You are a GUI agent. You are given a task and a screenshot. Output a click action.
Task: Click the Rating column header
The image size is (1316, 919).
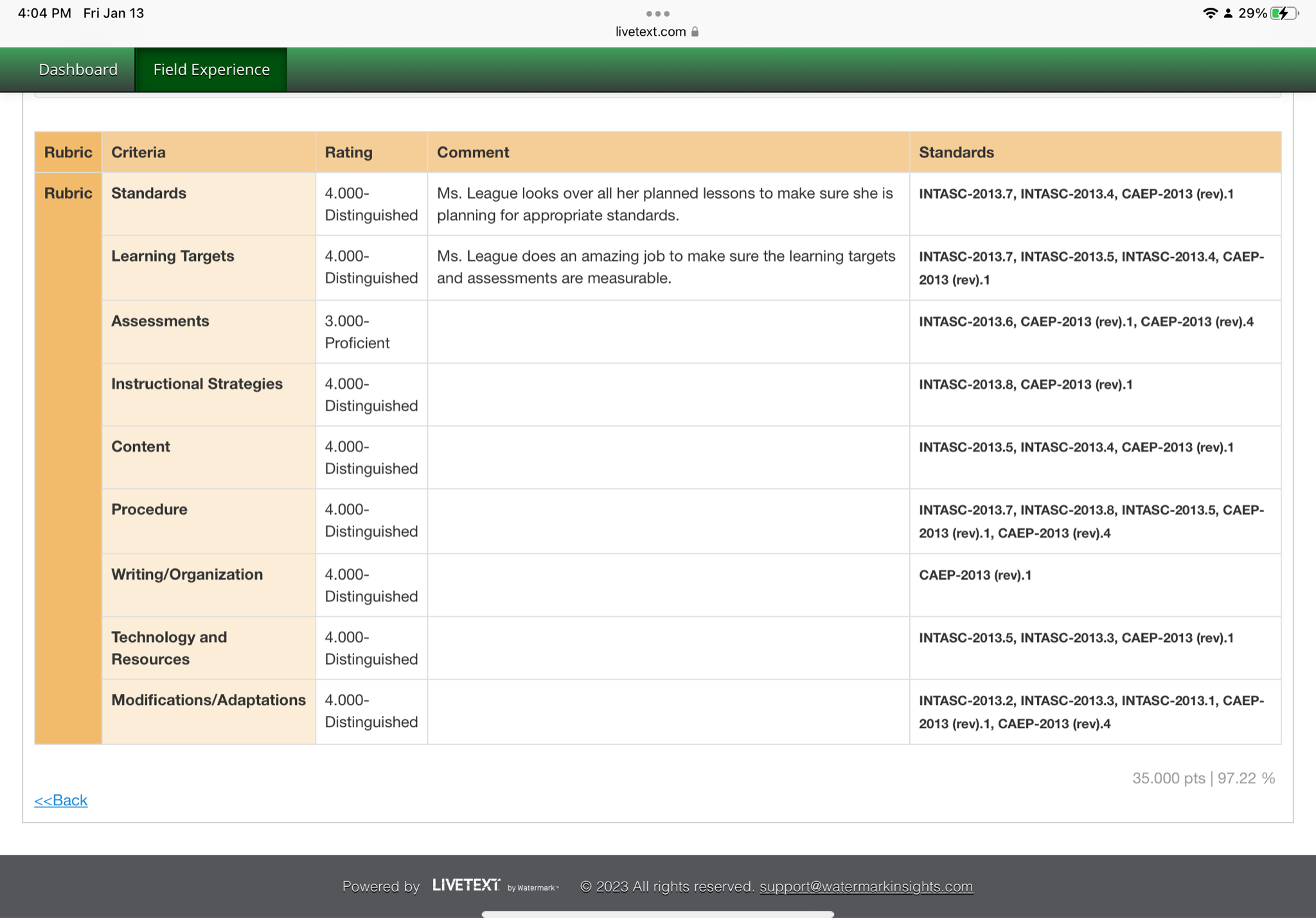point(348,152)
